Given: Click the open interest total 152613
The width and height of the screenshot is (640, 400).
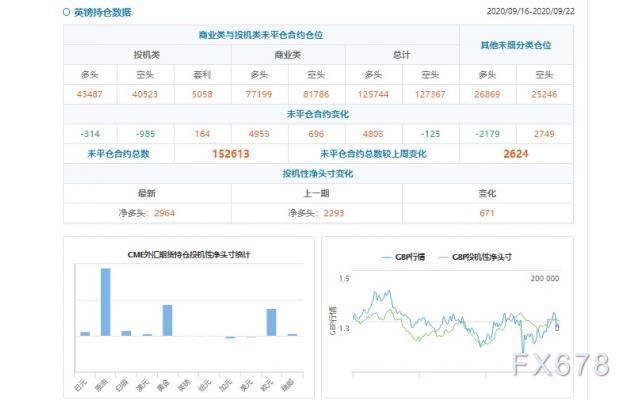Looking at the screenshot, I should pyautogui.click(x=231, y=154).
